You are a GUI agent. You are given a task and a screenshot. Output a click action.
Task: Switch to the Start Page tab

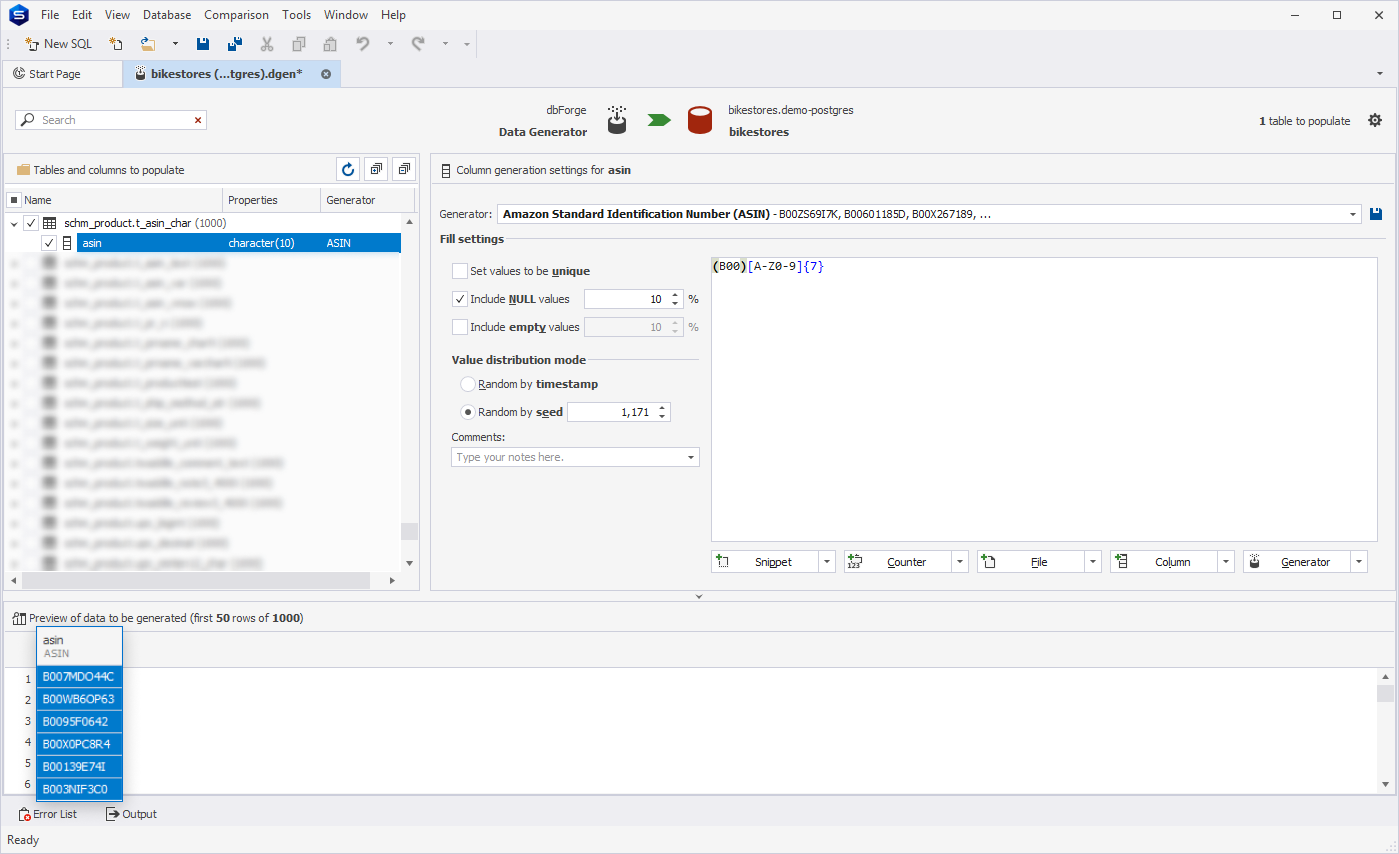click(62, 74)
